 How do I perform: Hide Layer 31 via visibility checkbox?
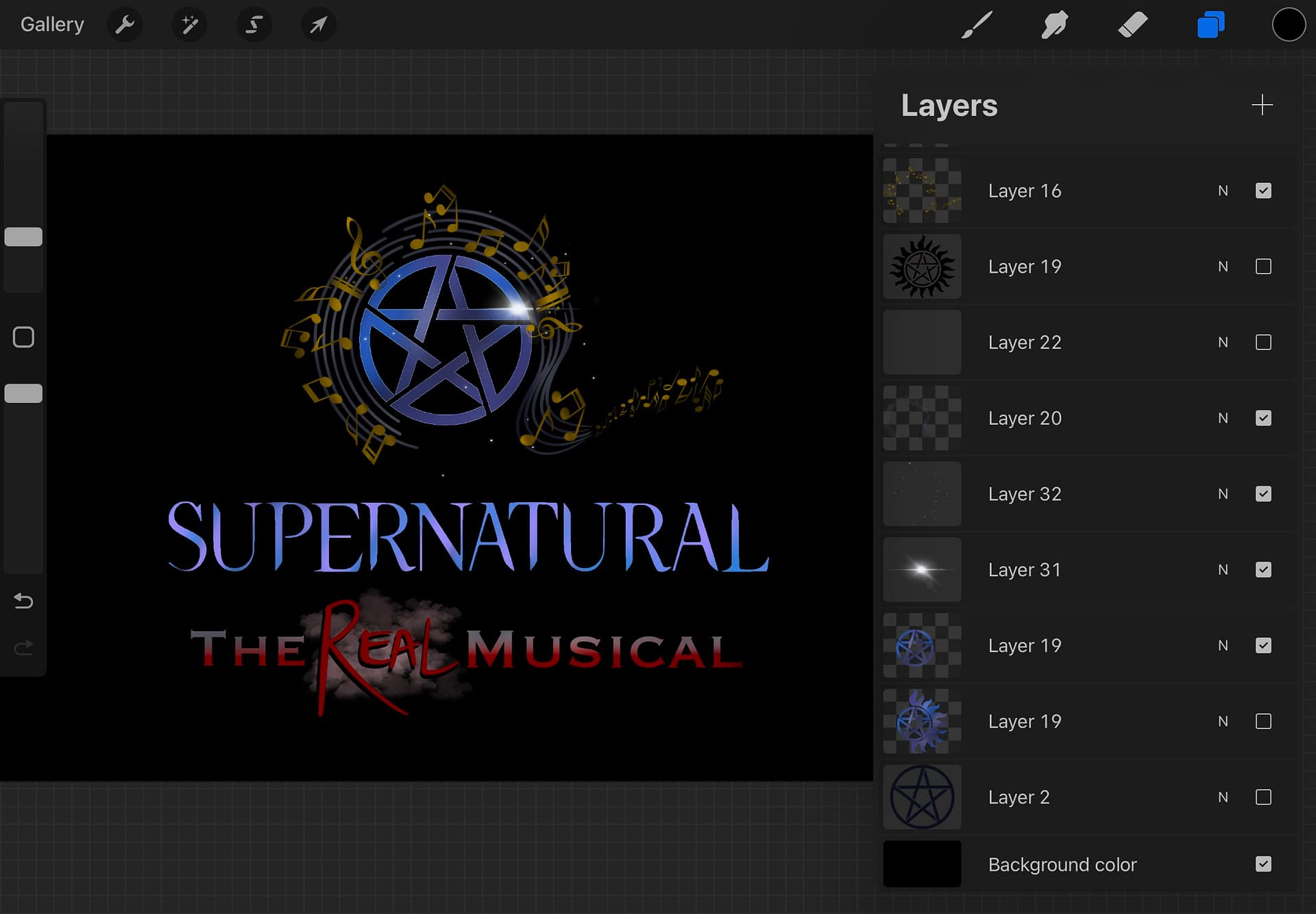pos(1263,570)
